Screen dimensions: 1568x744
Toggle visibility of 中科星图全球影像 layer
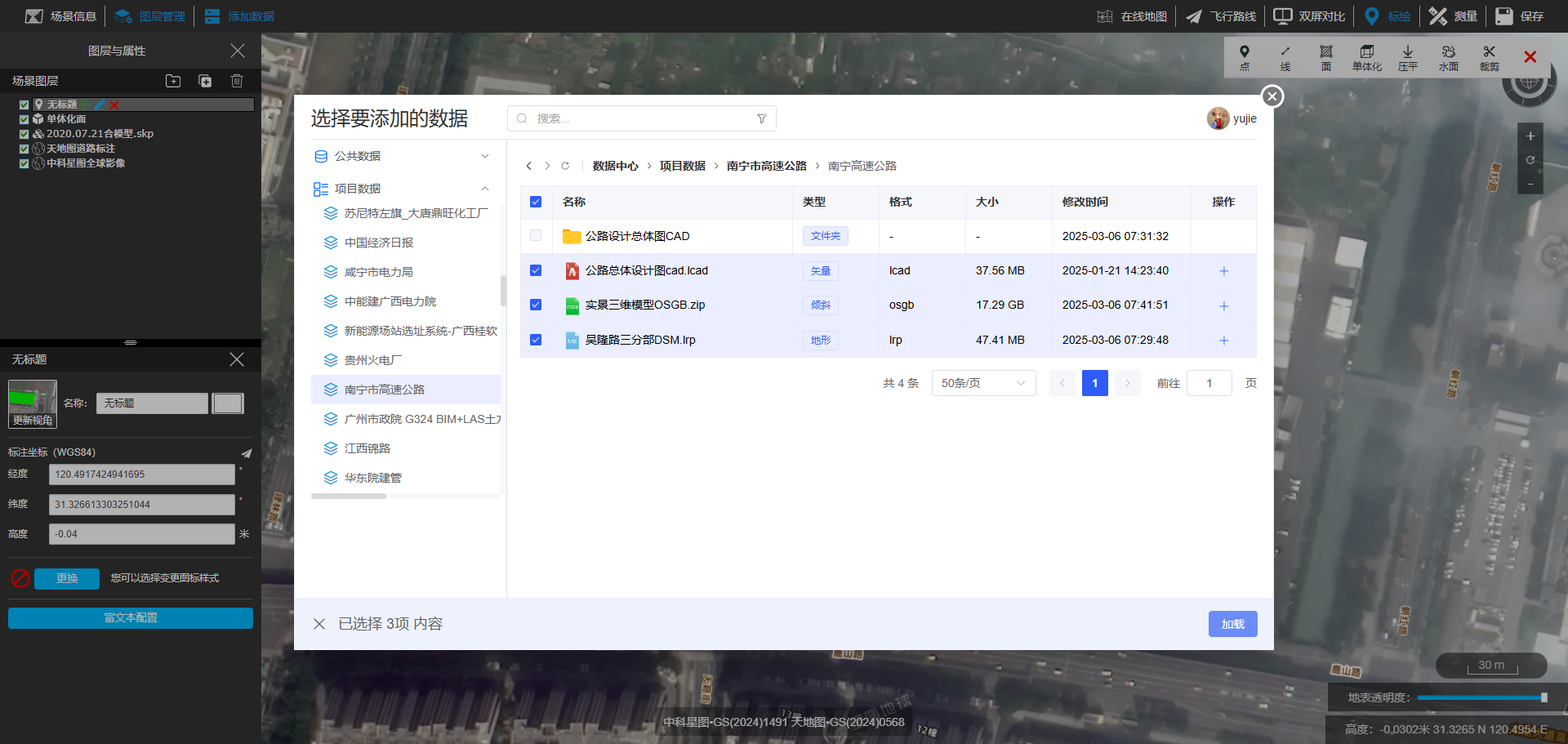click(24, 163)
